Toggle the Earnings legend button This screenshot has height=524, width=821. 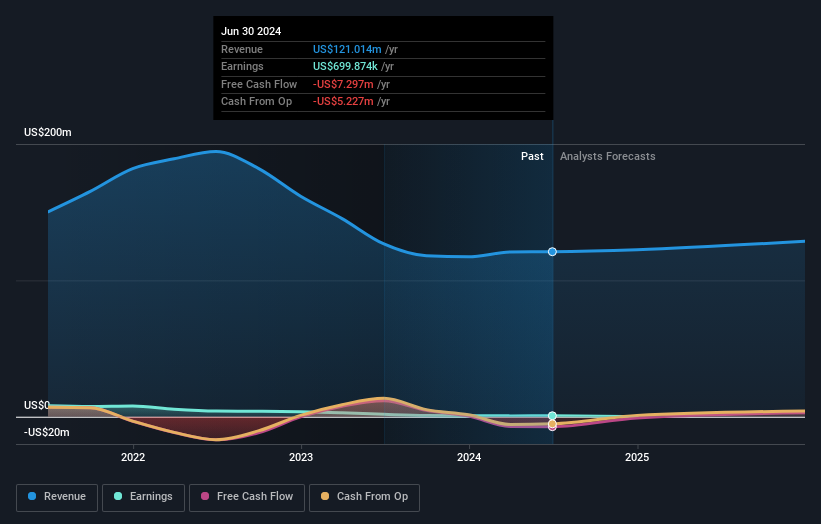click(x=143, y=497)
